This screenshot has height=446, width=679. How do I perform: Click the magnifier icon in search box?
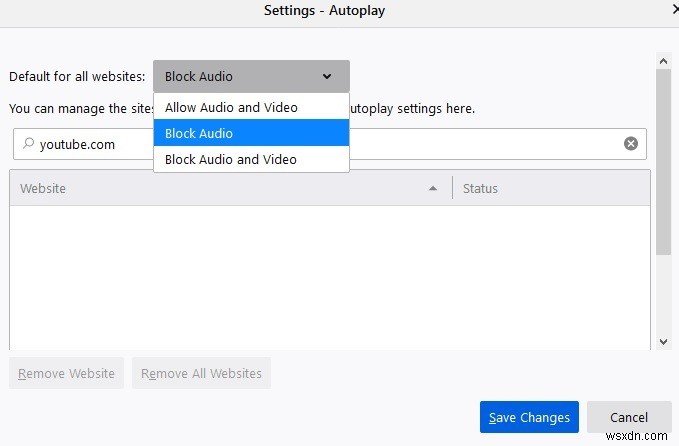(x=28, y=144)
